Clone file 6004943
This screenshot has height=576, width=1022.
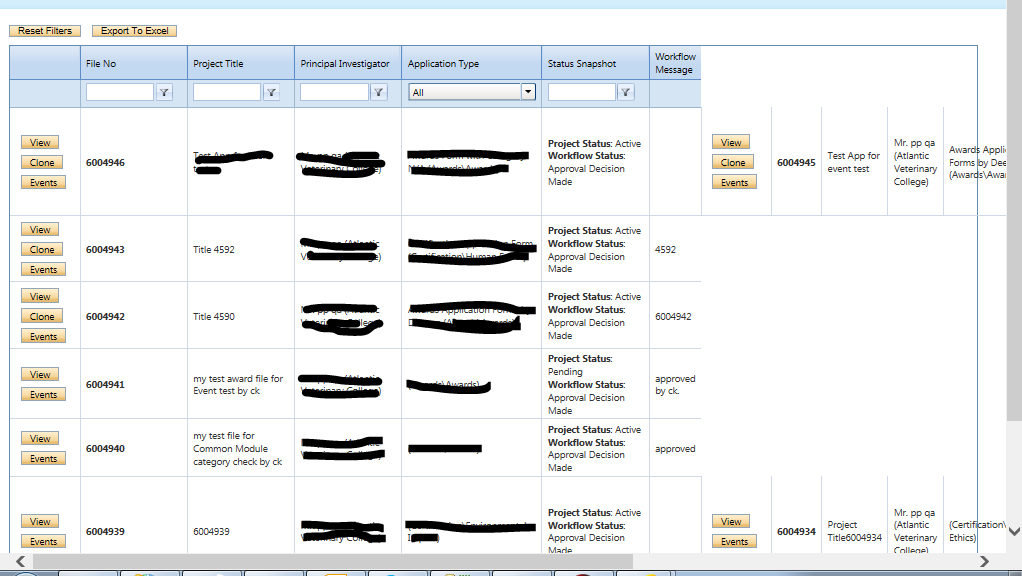42,250
